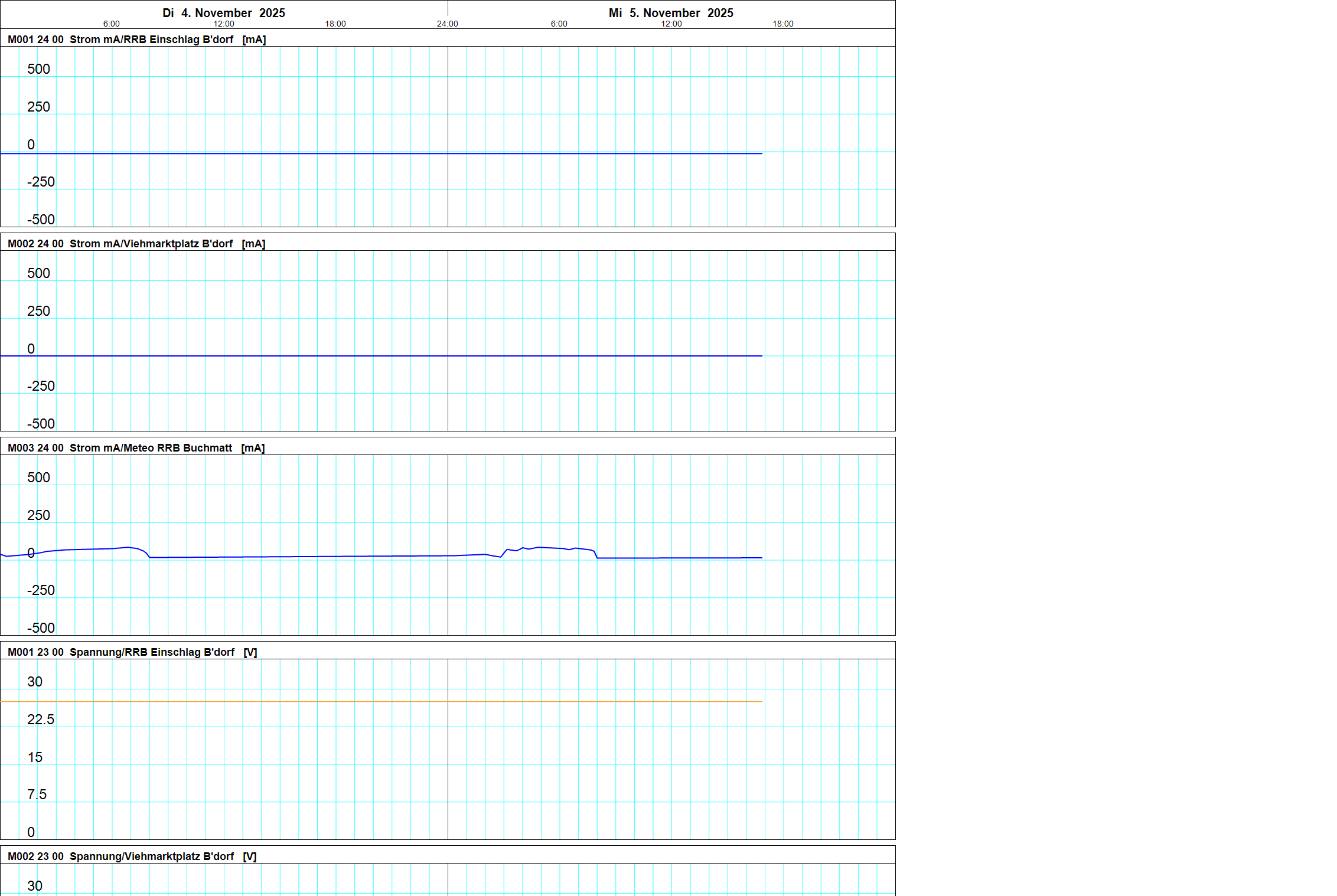
Task: Click the second day's 12:00 time label
Action: [x=671, y=24]
